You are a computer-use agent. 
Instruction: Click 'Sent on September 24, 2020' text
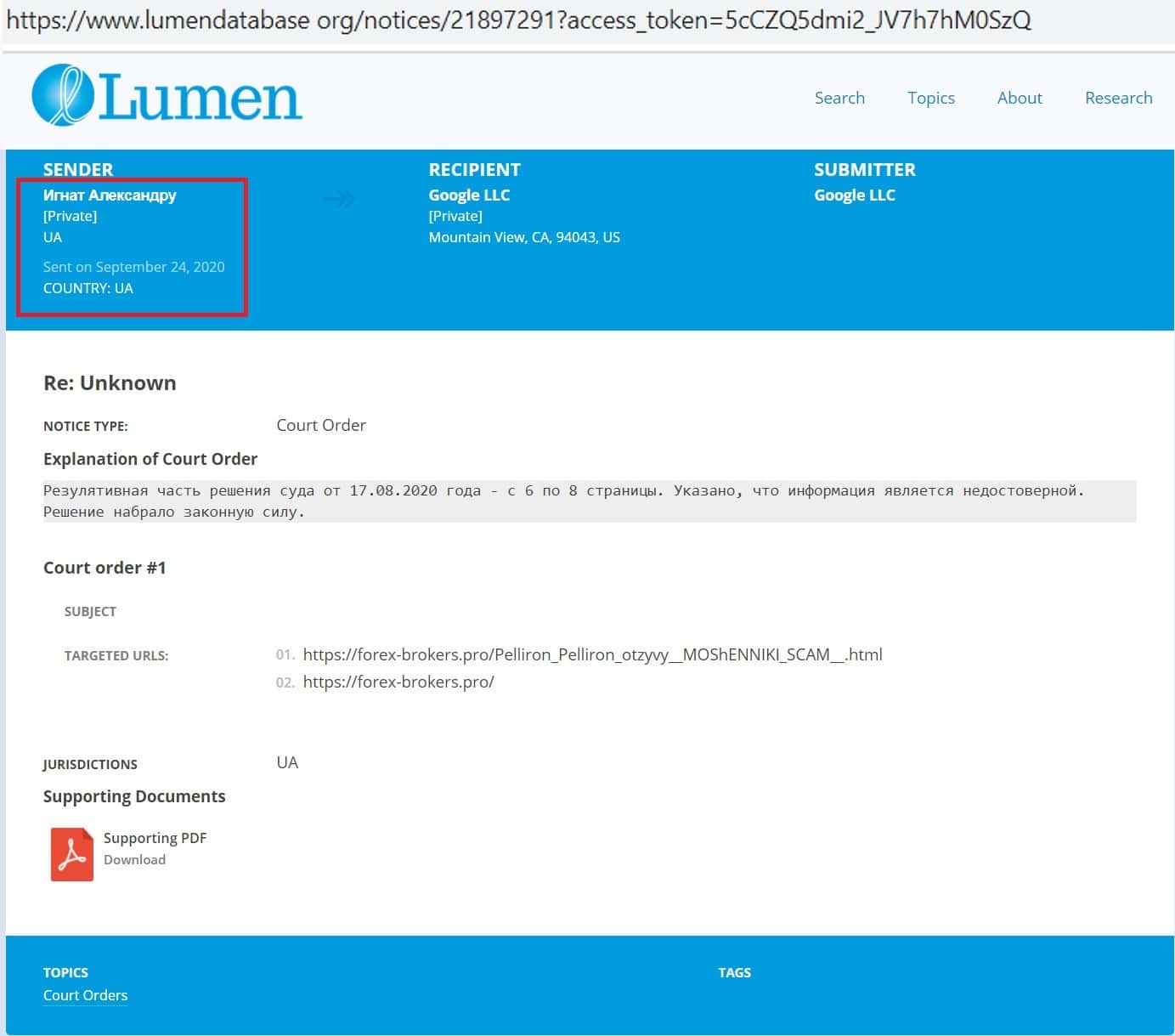pyautogui.click(x=134, y=267)
